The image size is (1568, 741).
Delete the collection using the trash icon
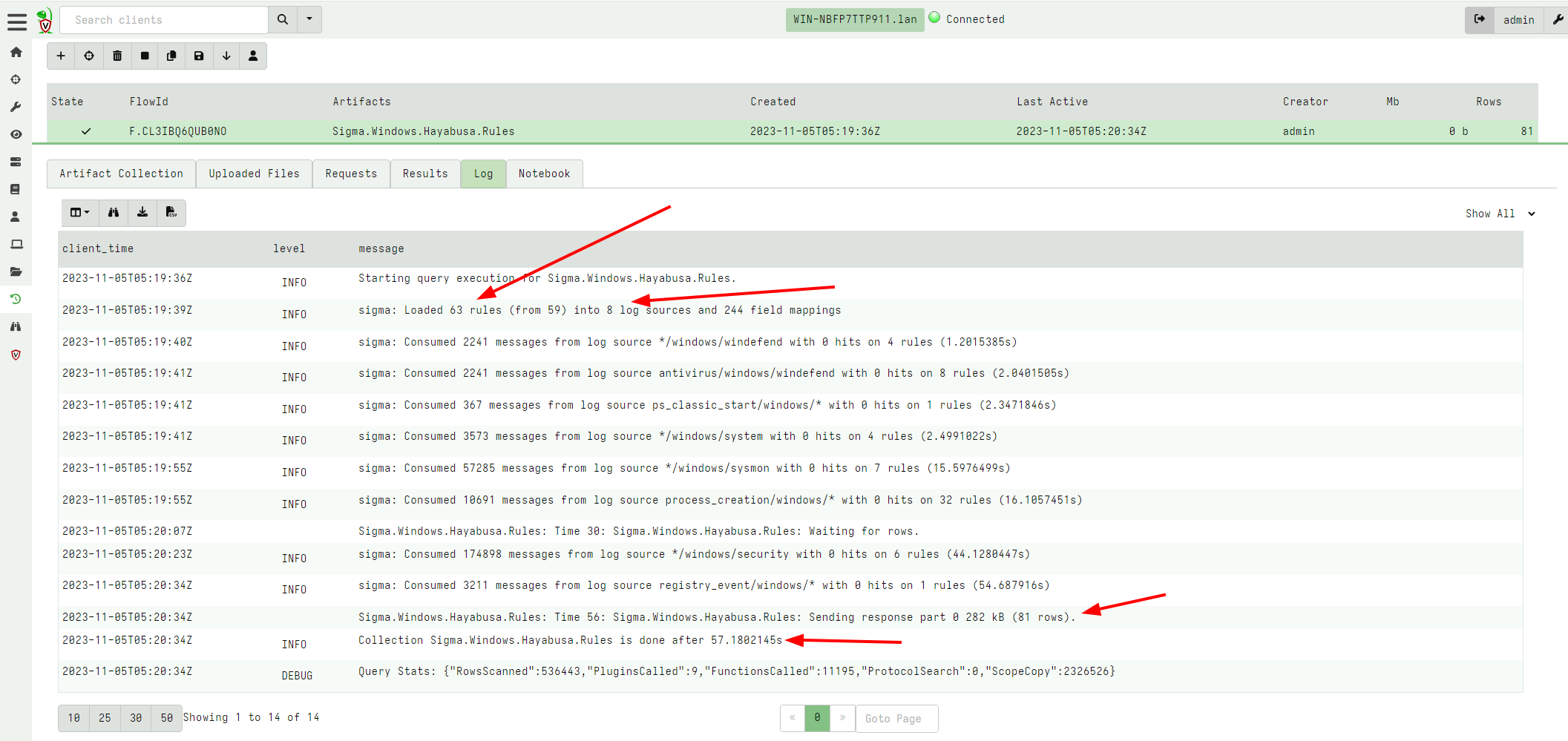pos(117,56)
